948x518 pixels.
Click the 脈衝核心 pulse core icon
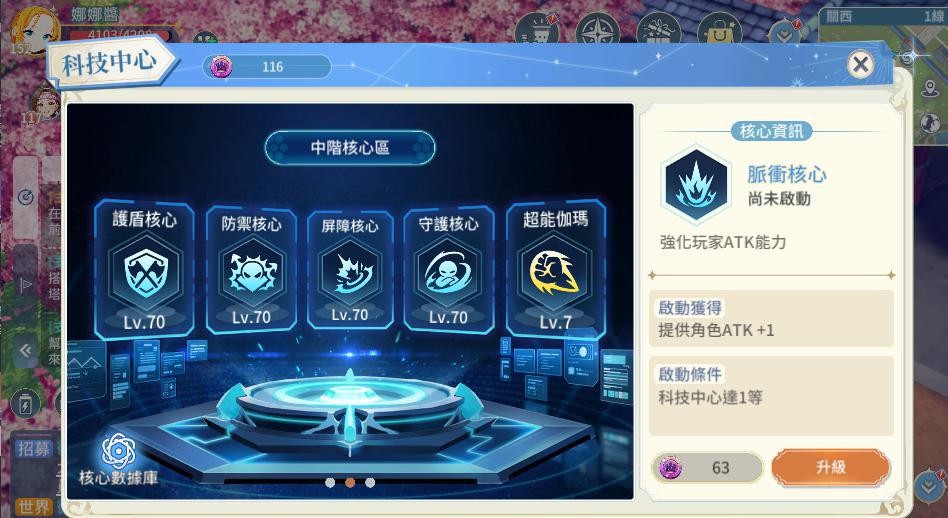point(696,185)
